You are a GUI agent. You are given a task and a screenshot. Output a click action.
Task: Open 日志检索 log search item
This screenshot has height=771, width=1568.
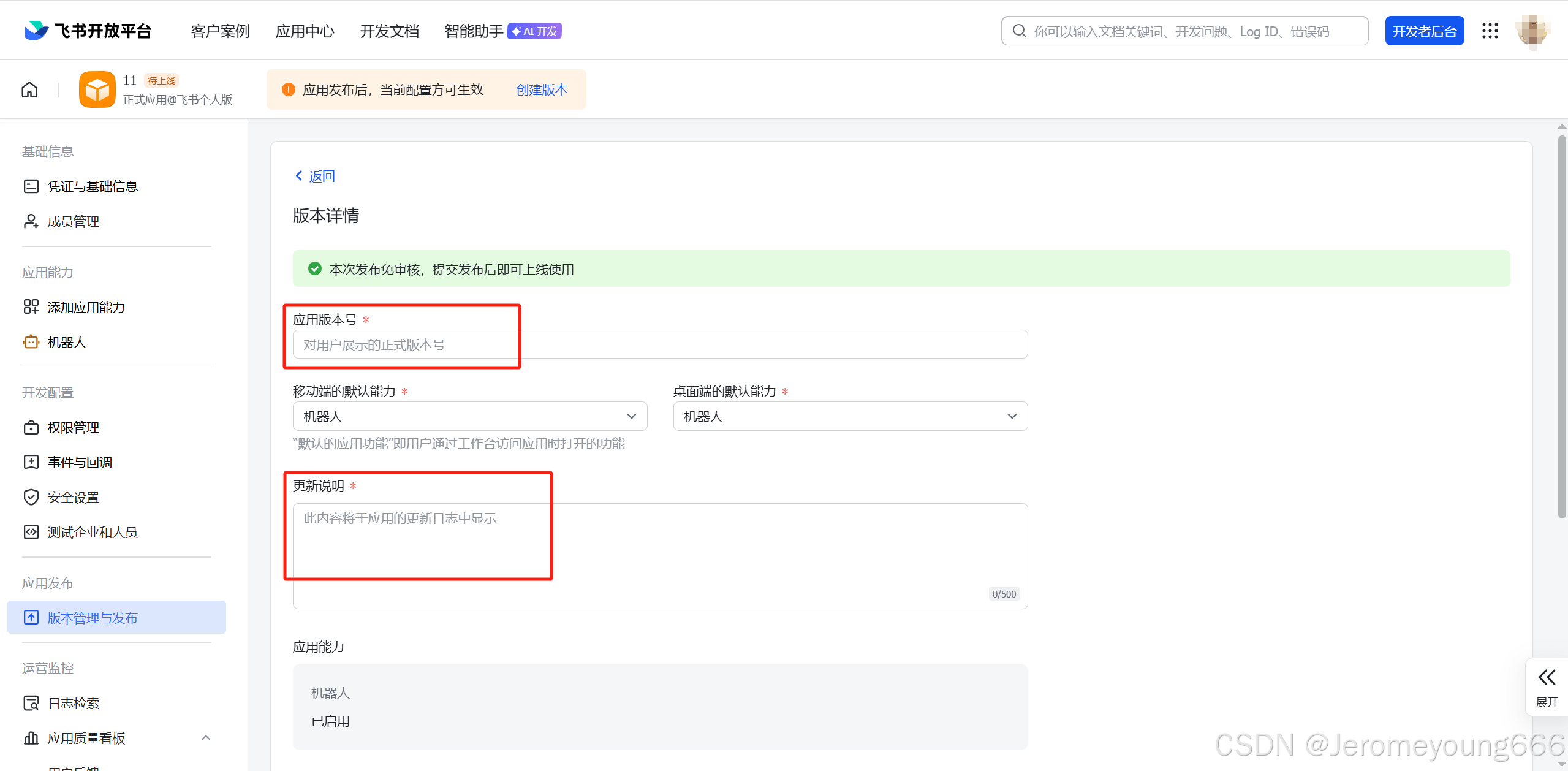pos(73,703)
